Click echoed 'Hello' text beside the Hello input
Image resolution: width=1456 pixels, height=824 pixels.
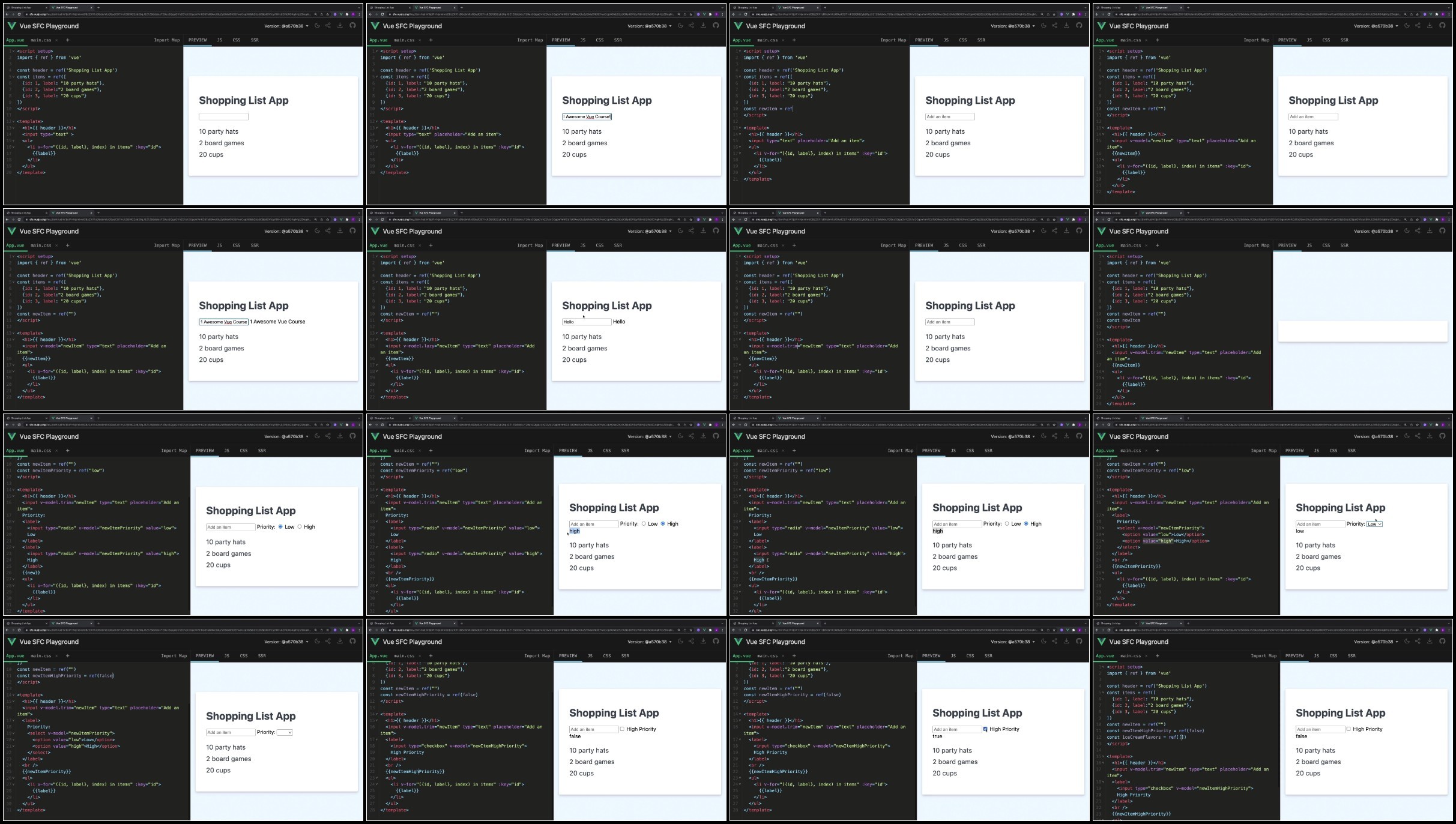619,322
